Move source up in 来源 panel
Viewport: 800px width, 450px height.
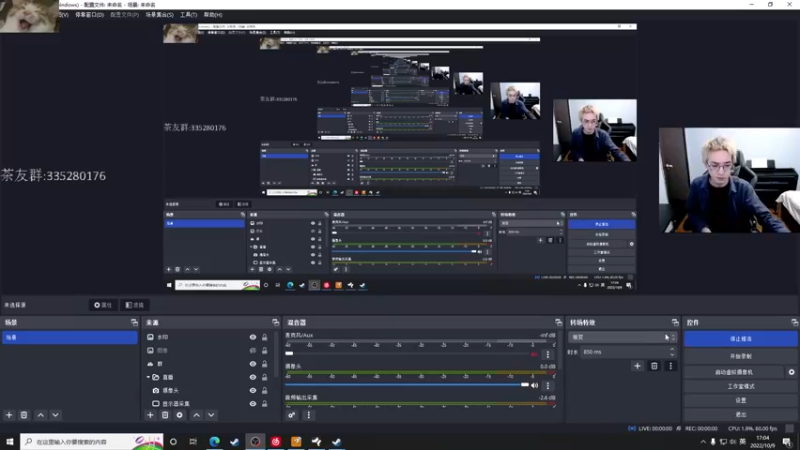(196, 415)
